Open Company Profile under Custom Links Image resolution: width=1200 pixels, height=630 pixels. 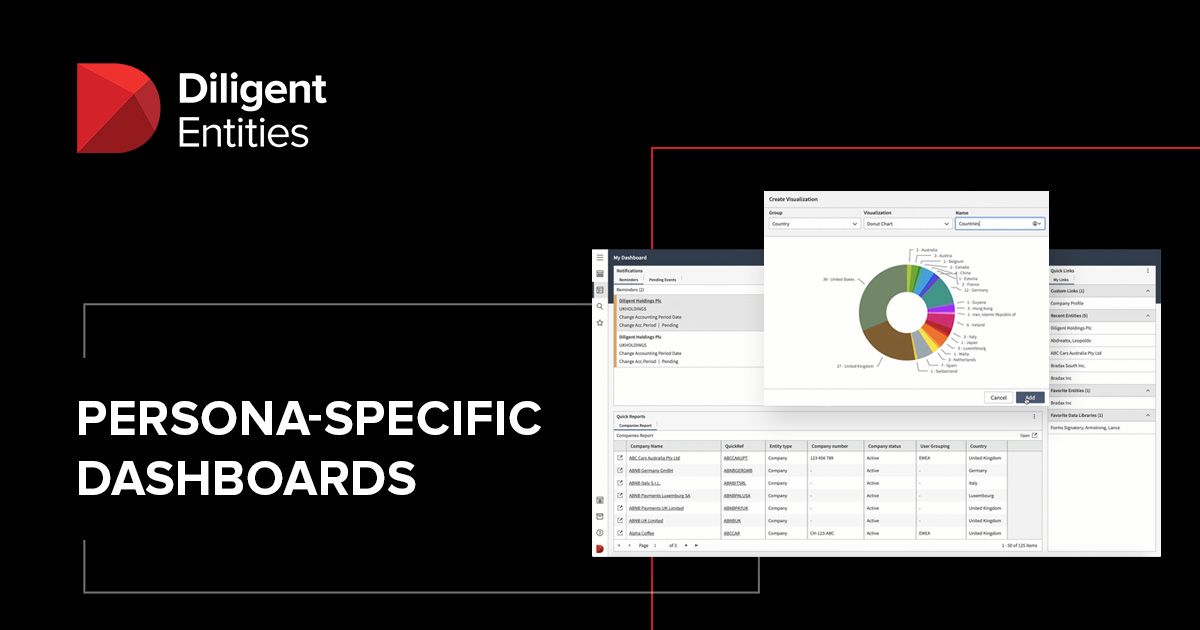click(1067, 302)
